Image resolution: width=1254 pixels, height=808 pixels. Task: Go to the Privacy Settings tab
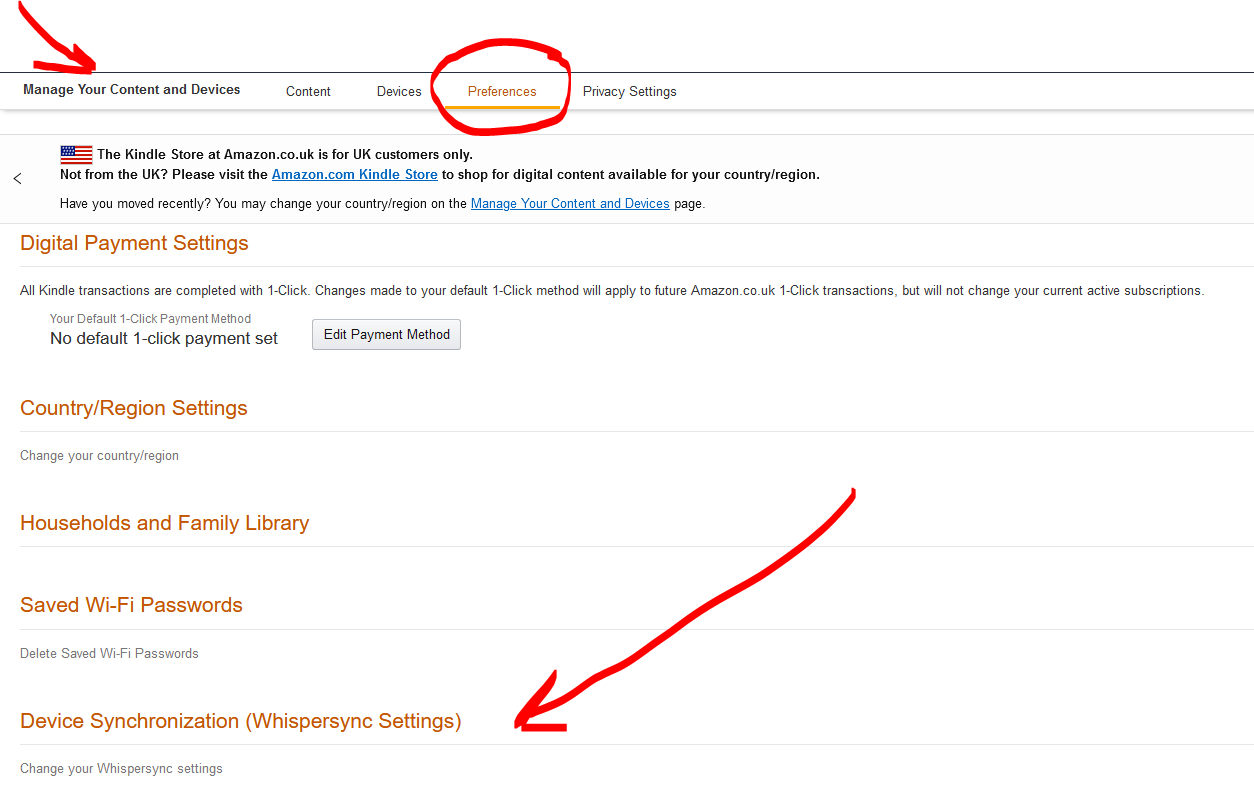point(629,91)
